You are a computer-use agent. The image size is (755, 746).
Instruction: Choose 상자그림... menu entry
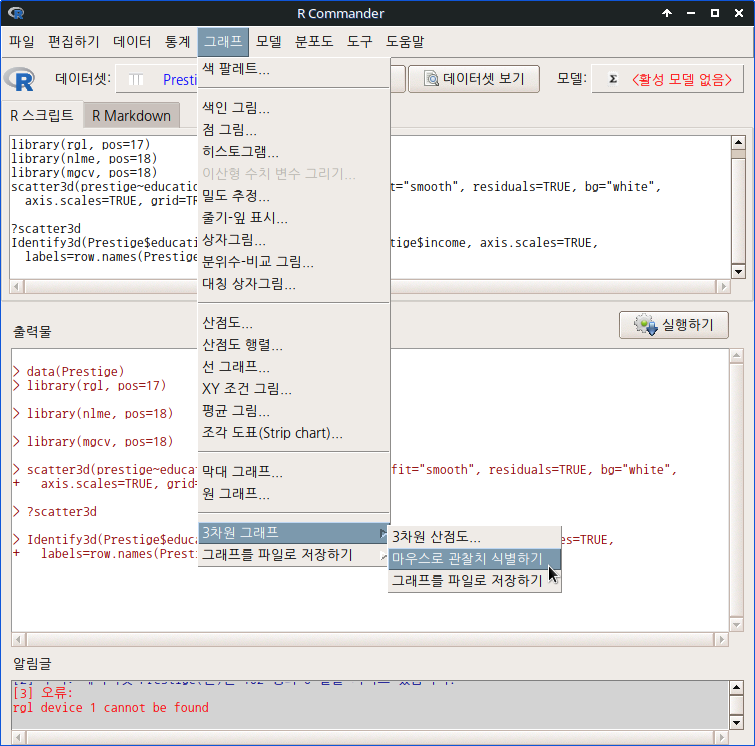click(x=294, y=240)
